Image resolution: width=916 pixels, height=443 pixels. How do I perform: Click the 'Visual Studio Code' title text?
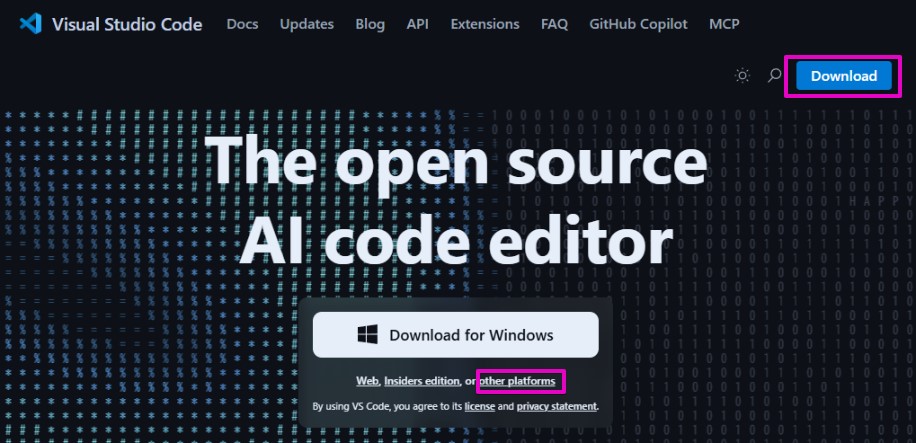127,25
